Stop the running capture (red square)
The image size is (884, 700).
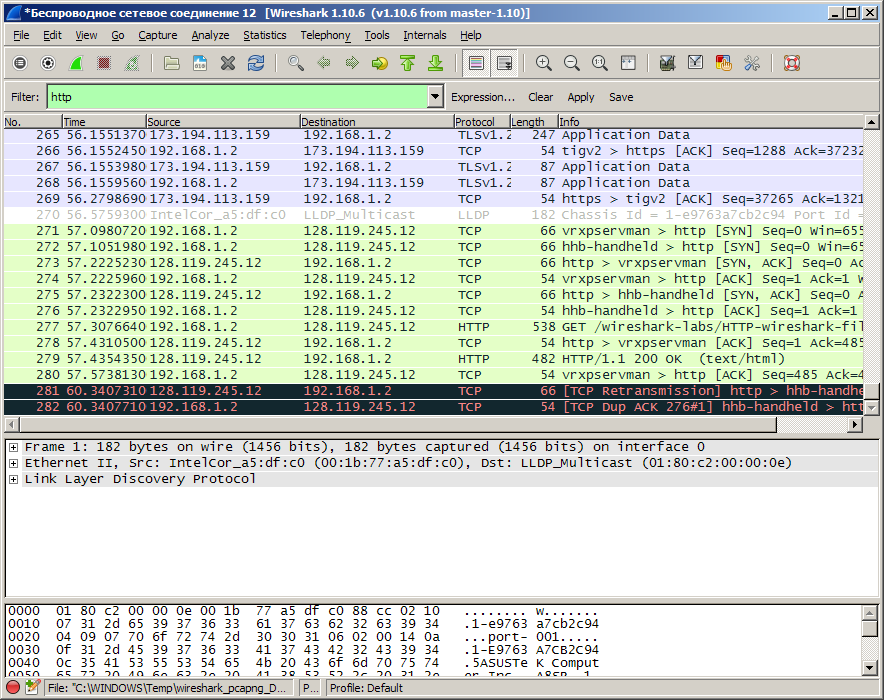point(104,63)
